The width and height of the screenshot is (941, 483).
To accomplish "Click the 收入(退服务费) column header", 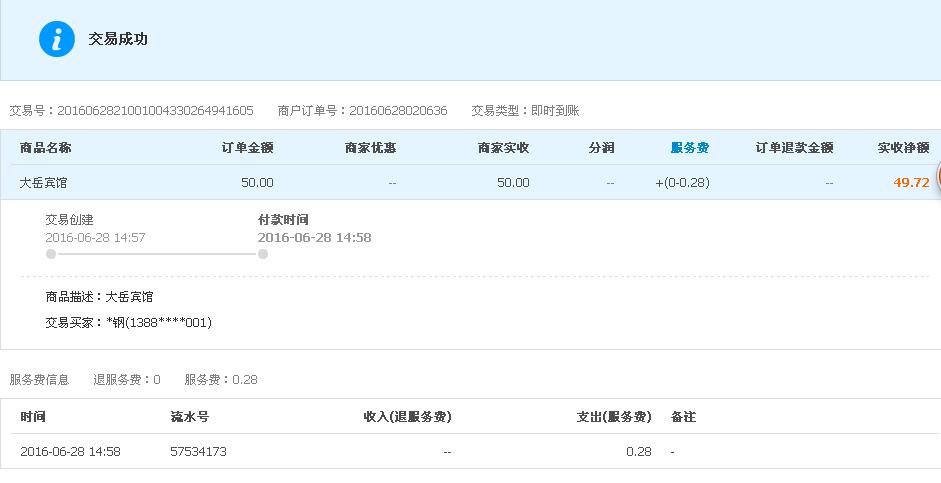I will pyautogui.click(x=407, y=416).
